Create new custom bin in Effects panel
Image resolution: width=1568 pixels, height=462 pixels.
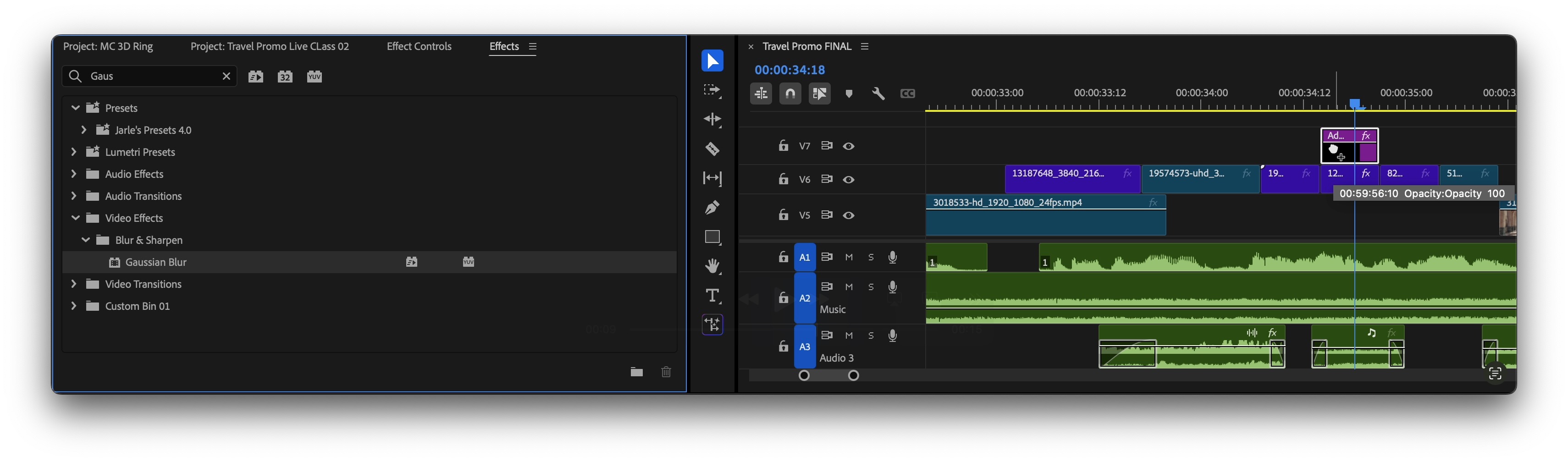[636, 372]
